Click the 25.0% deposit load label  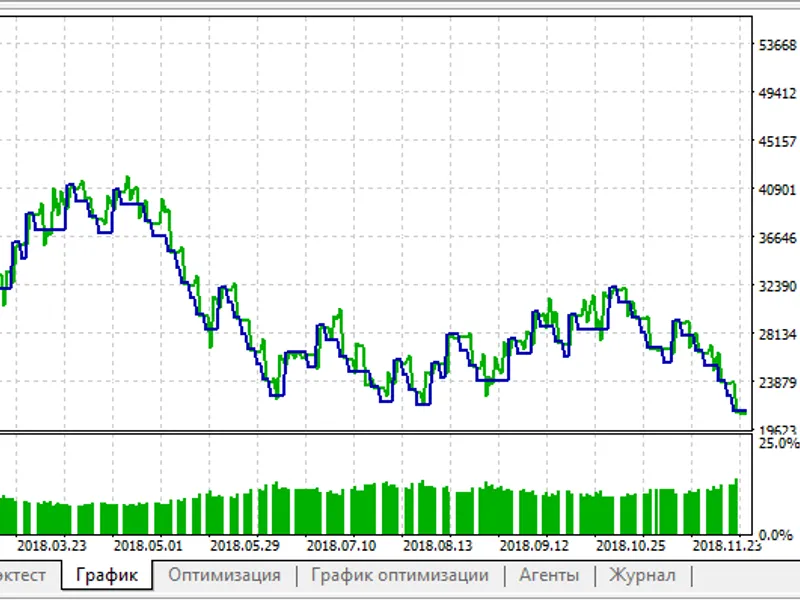click(779, 443)
